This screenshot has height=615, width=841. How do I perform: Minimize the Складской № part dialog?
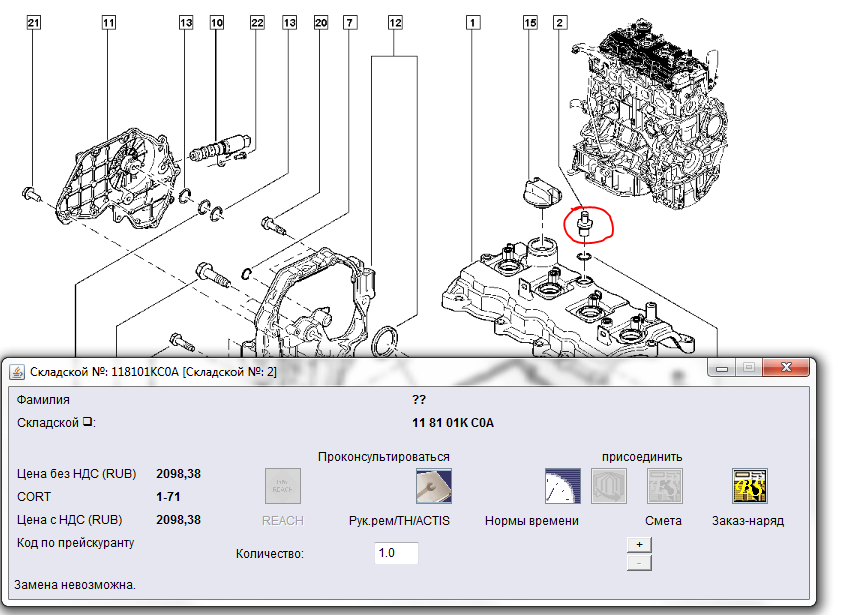(x=721, y=368)
